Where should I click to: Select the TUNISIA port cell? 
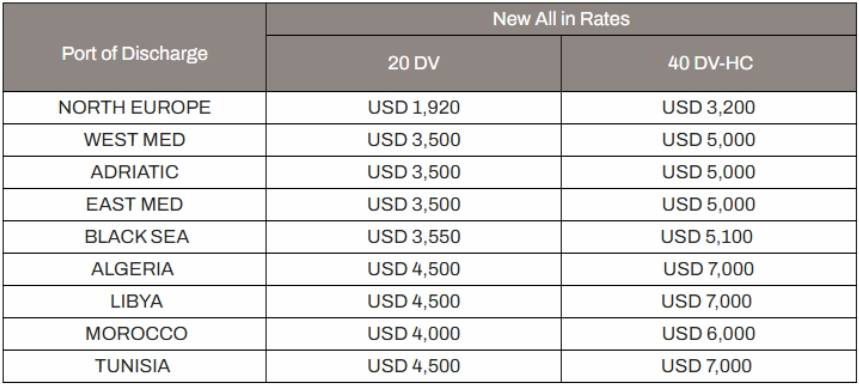tap(134, 366)
